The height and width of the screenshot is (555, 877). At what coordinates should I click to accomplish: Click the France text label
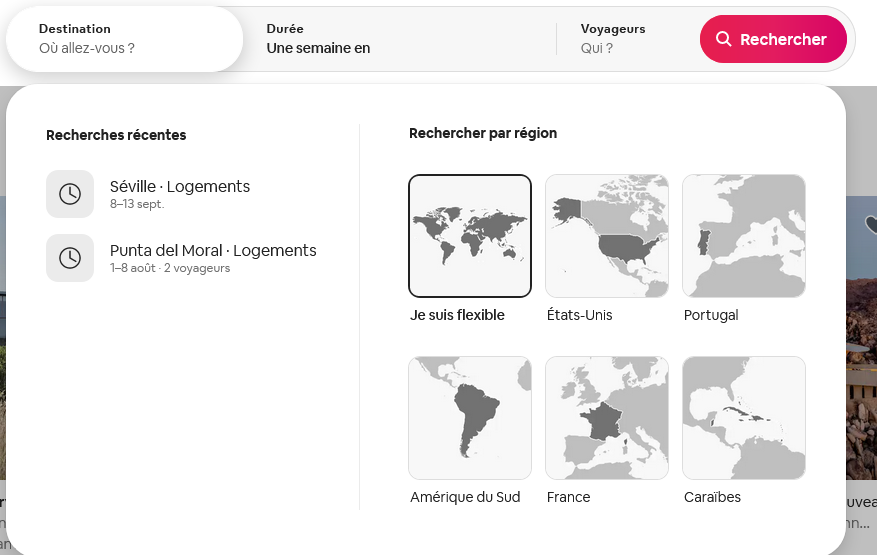pos(569,497)
